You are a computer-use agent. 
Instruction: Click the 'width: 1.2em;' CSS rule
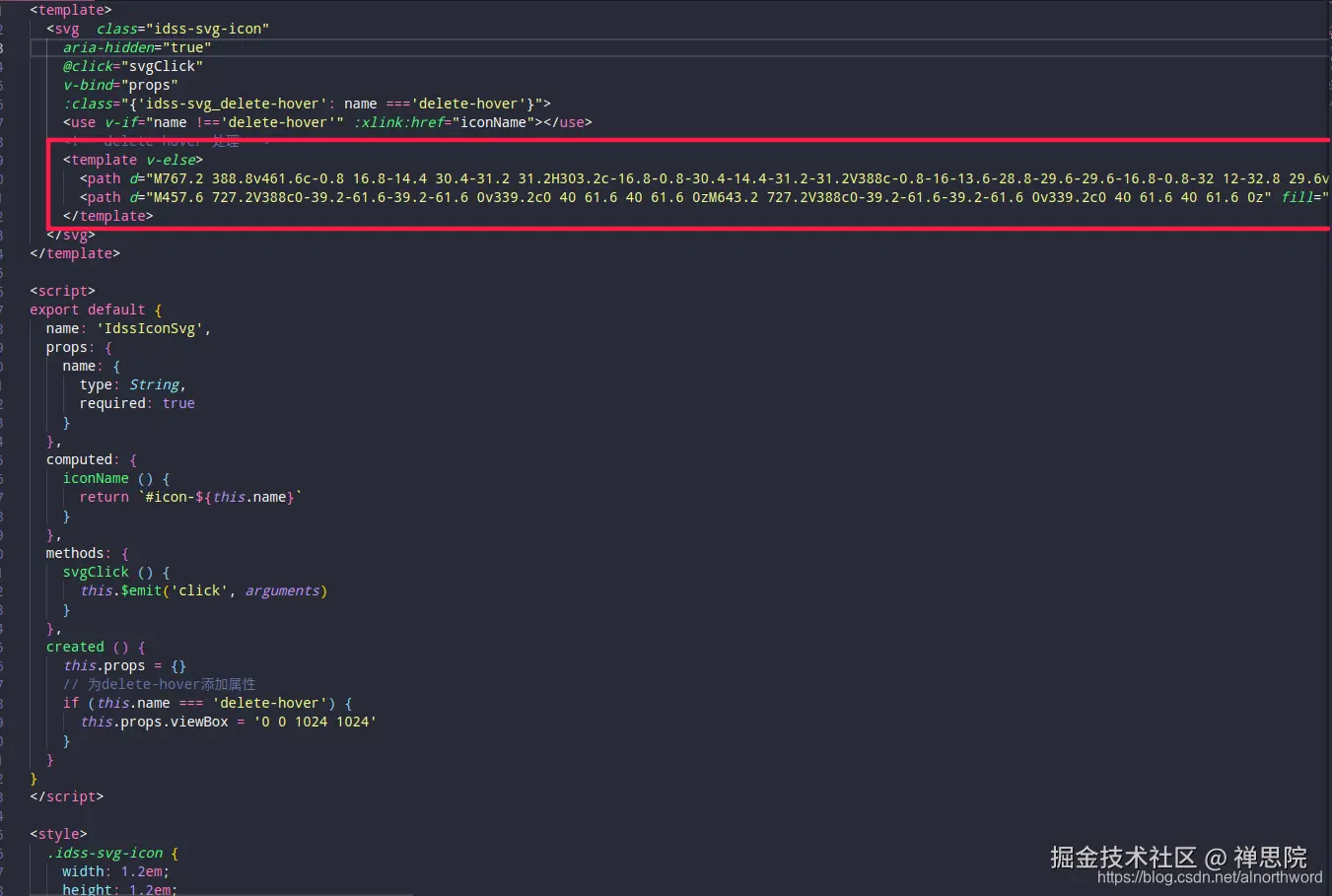116,871
